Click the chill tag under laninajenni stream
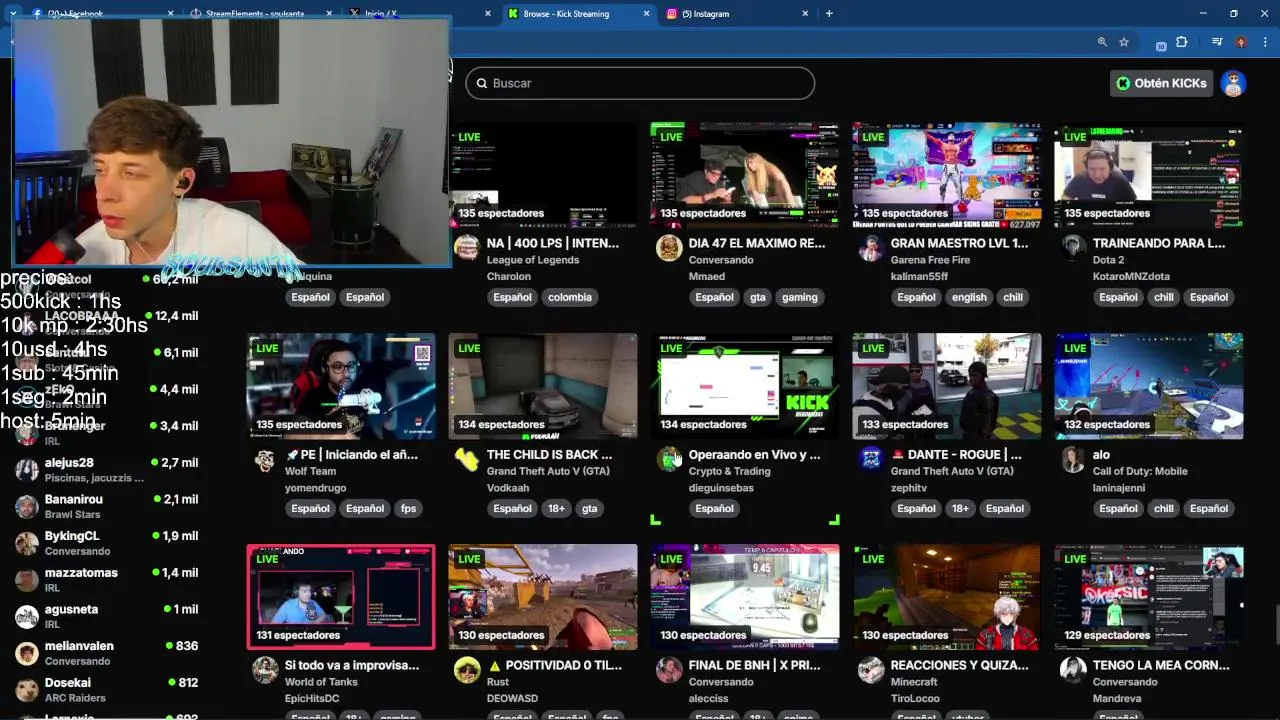Screen dimensions: 1280x720 [1164, 508]
